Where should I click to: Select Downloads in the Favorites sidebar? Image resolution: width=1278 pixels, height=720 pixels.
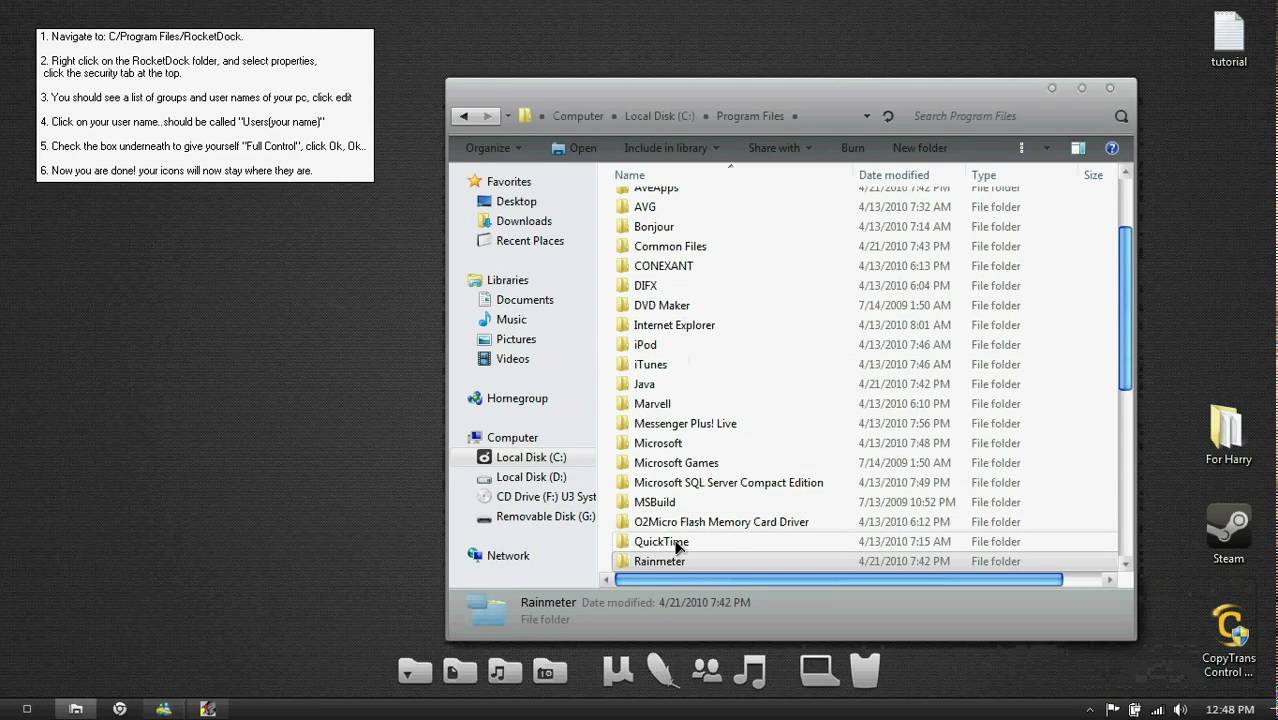[x=523, y=221]
